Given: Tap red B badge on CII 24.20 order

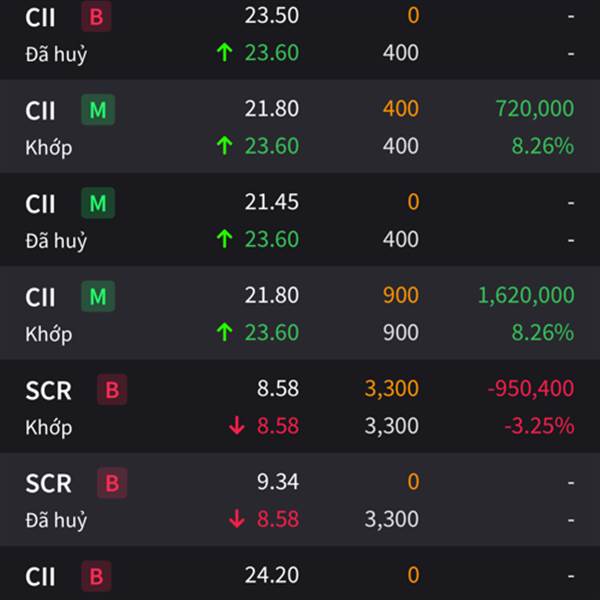Looking at the screenshot, I should 96,576.
